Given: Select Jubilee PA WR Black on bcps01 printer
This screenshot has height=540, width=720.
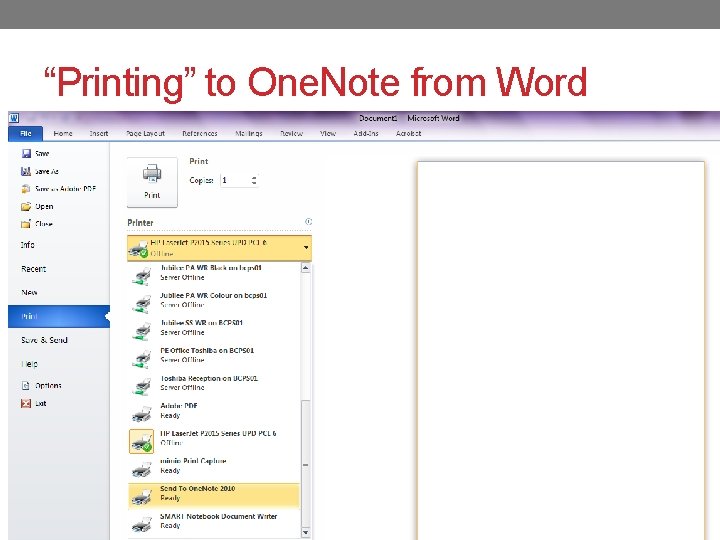Looking at the screenshot, I should point(214,273).
